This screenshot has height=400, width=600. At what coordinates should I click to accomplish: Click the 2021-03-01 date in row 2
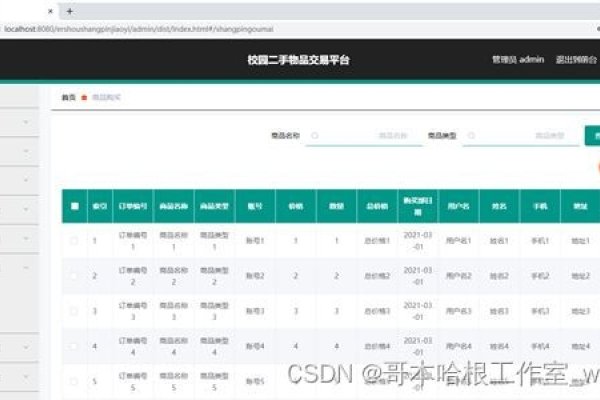point(418,276)
